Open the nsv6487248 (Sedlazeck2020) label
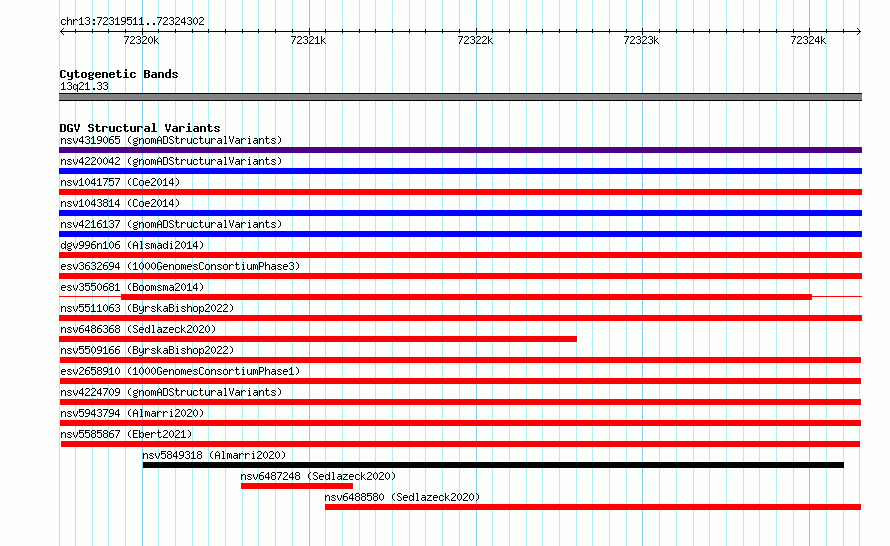The image size is (890, 546). 318,476
